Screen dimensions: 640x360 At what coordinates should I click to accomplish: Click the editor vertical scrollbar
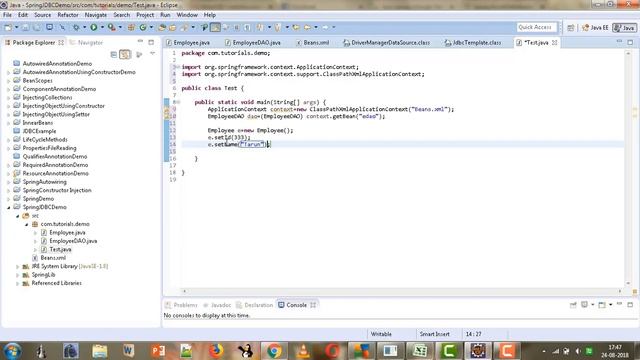[628, 168]
